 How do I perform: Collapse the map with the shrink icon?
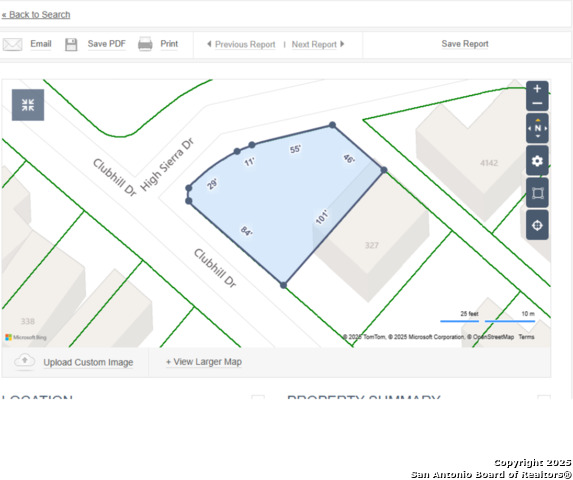point(28,105)
